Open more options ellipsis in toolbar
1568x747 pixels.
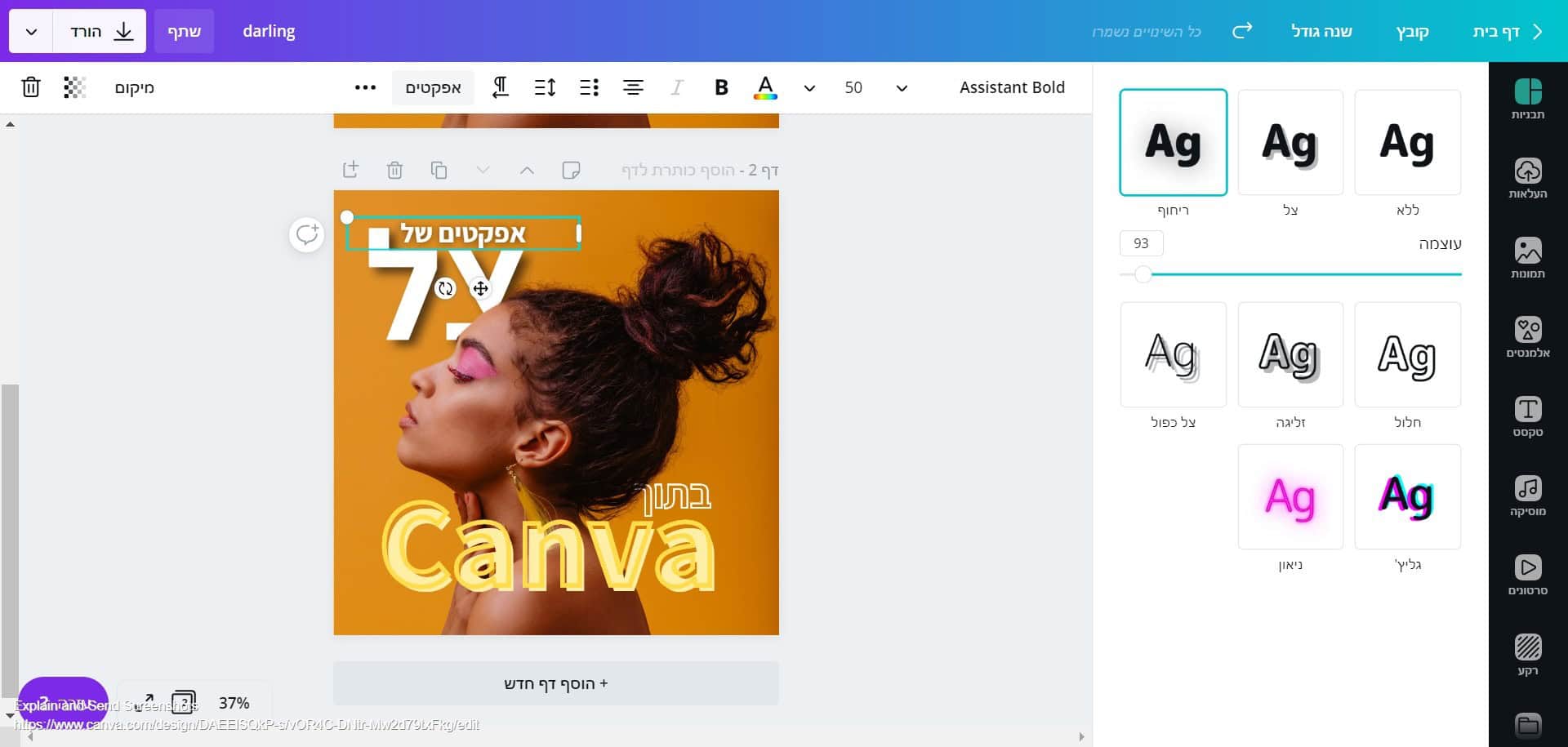365,87
